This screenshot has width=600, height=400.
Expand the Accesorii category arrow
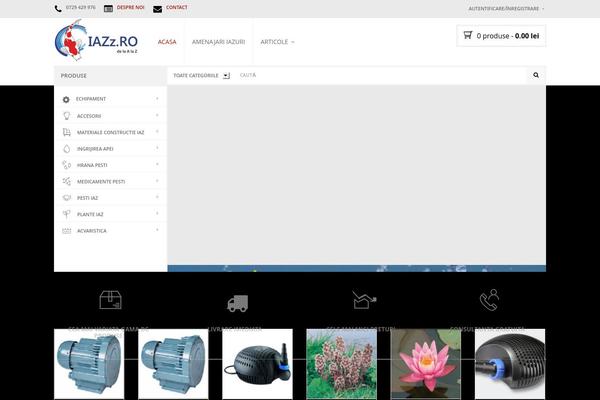point(157,115)
